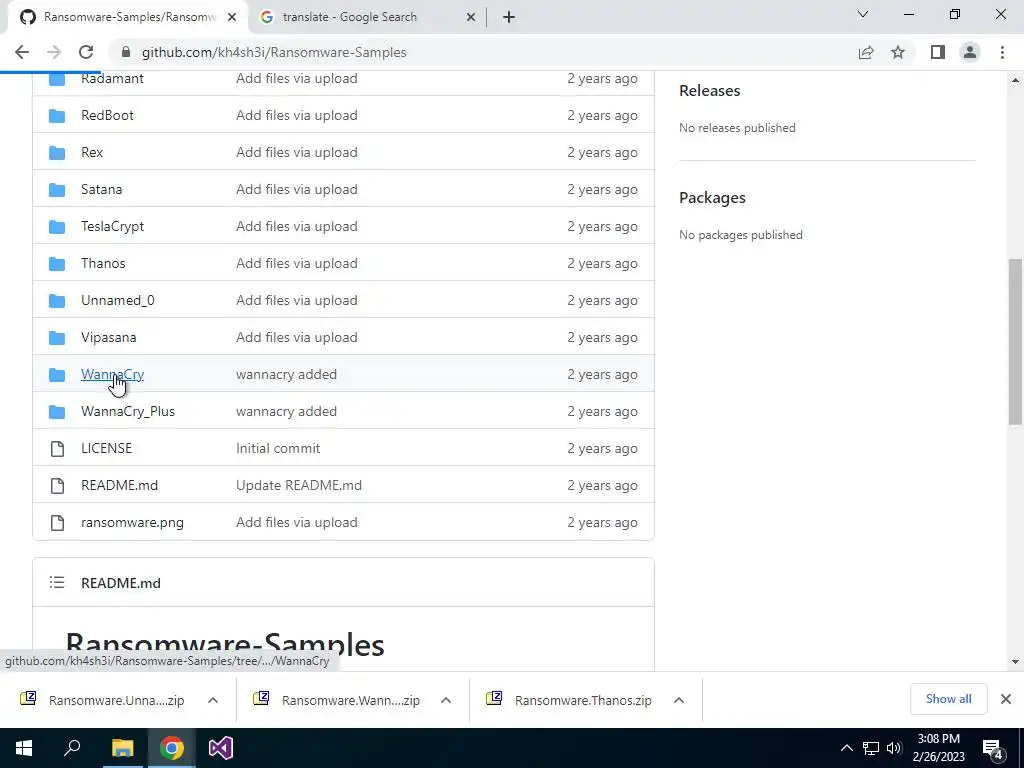Open the volume speaker tray icon
This screenshot has width=1024, height=768.
[894, 748]
